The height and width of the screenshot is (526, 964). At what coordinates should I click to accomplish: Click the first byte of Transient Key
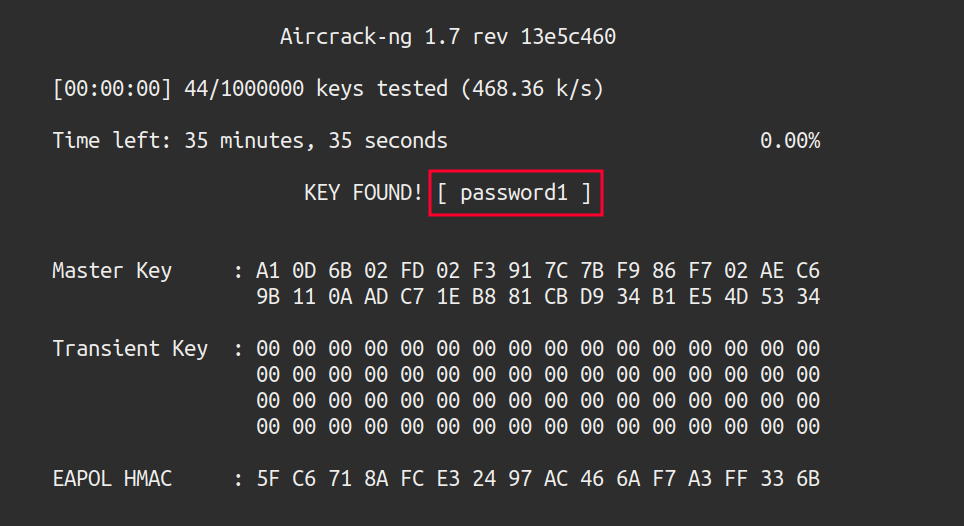coord(268,349)
